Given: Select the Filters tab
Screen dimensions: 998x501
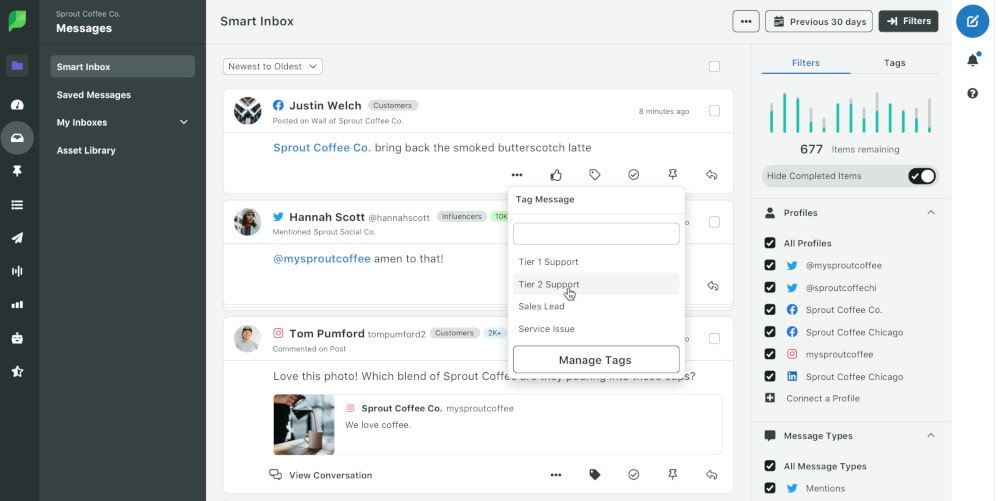Looking at the screenshot, I should pyautogui.click(x=806, y=63).
